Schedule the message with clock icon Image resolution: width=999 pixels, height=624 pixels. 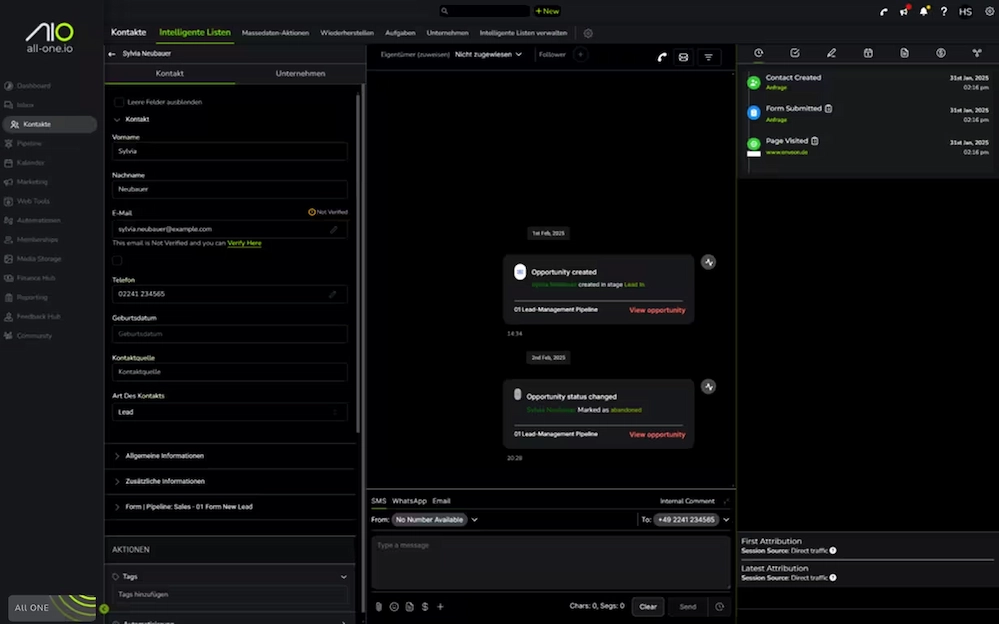click(x=719, y=607)
